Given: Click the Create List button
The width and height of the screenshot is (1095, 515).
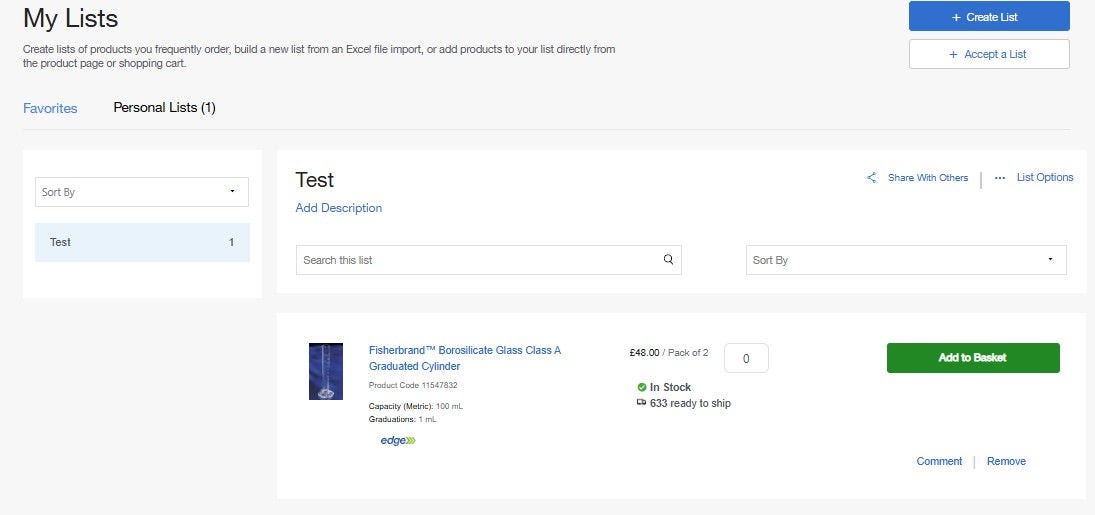Looking at the screenshot, I should coord(989,17).
